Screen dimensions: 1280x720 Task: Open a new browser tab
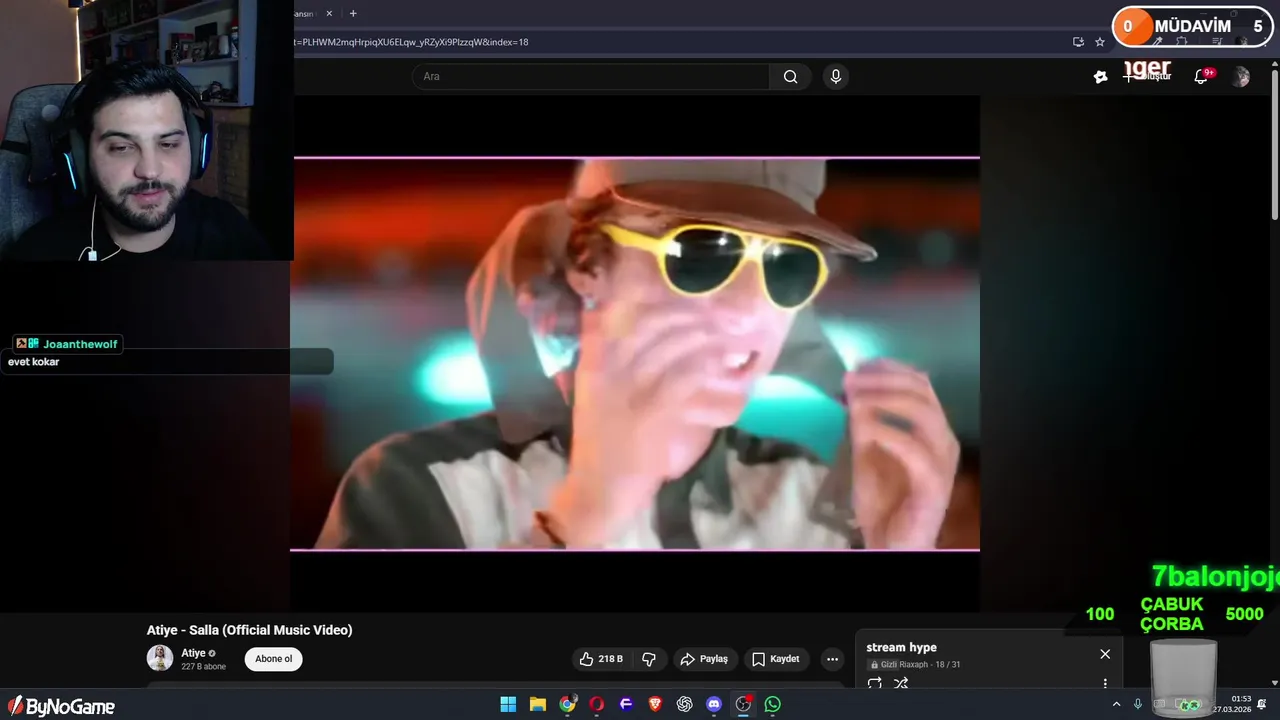353,13
